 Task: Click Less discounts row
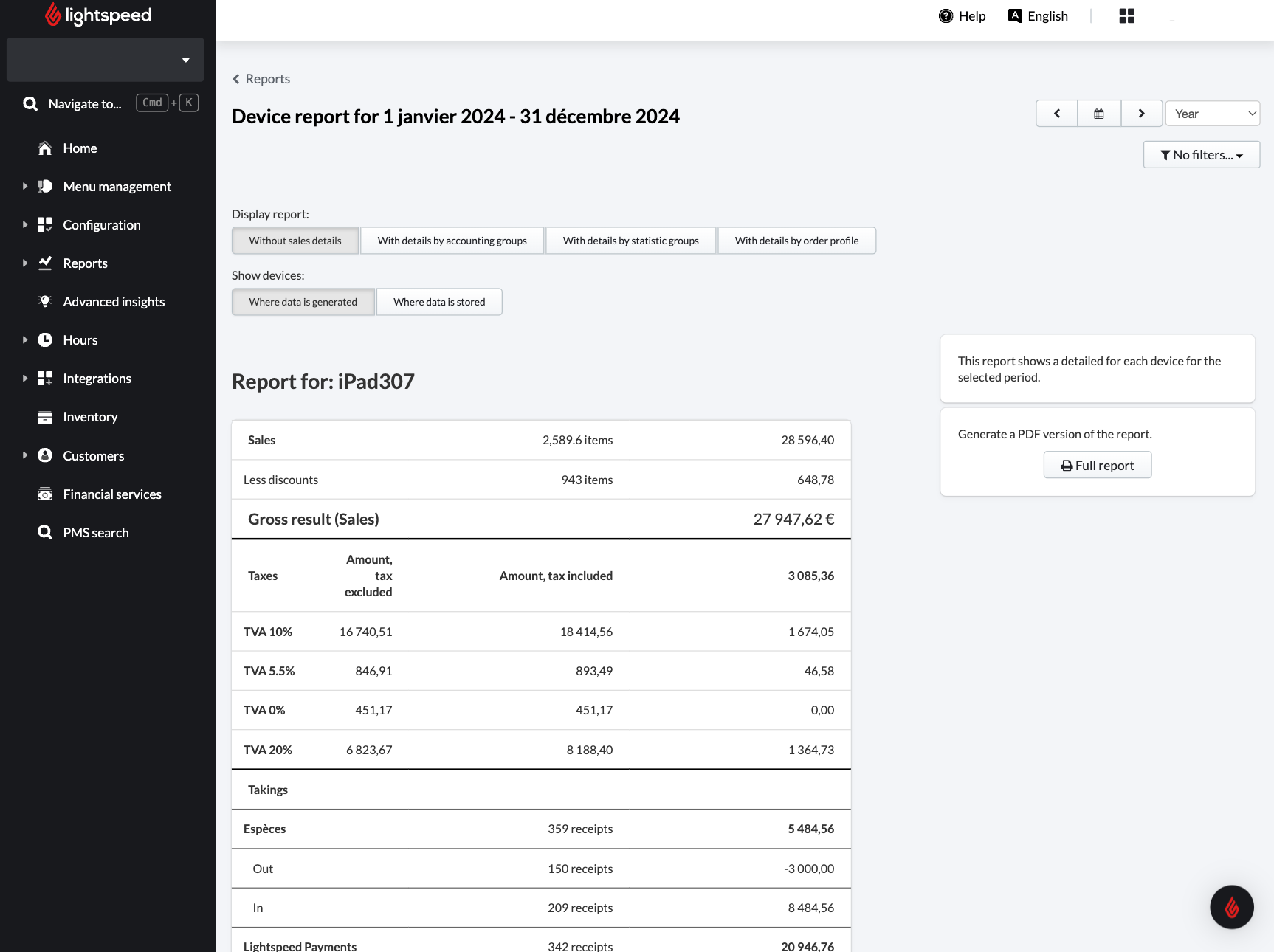coord(541,480)
